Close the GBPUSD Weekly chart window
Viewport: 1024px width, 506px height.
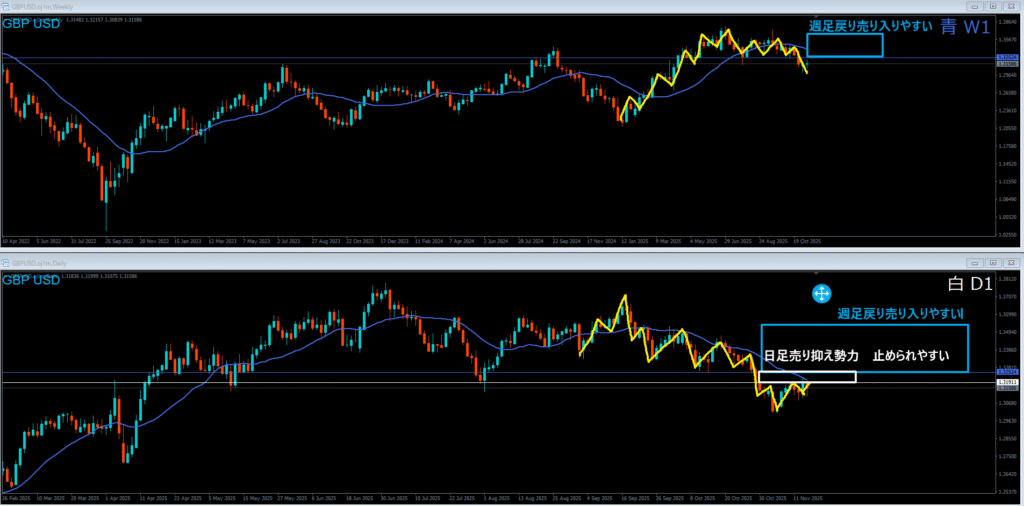[1010, 7]
